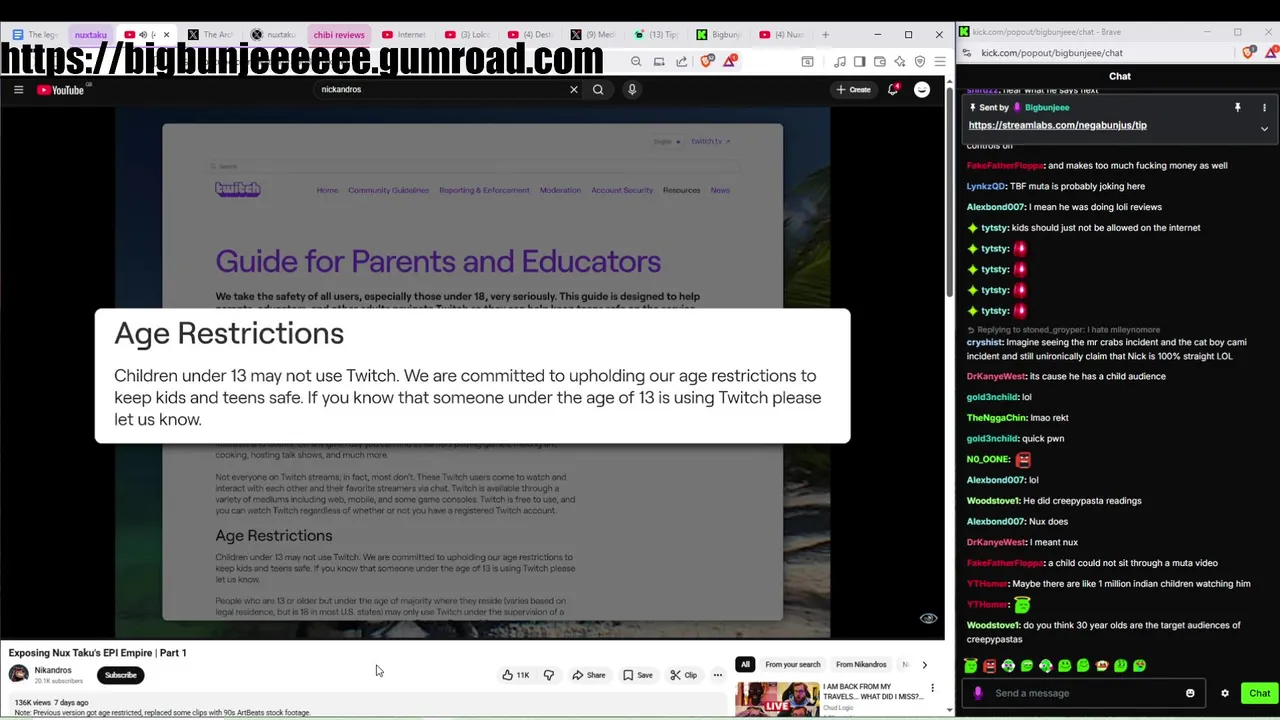The height and width of the screenshot is (720, 1280).
Task: Insert the first quick emote in row
Action: 971,666
